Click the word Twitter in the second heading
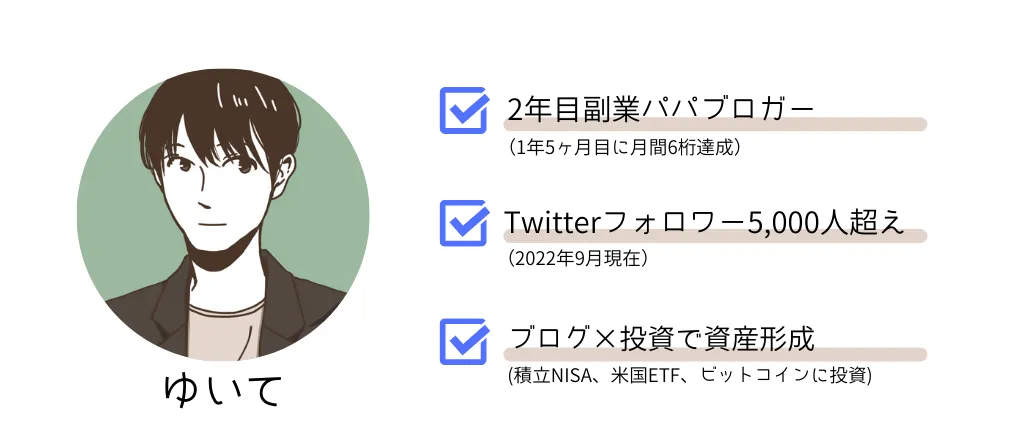1024x430 pixels. point(552,223)
